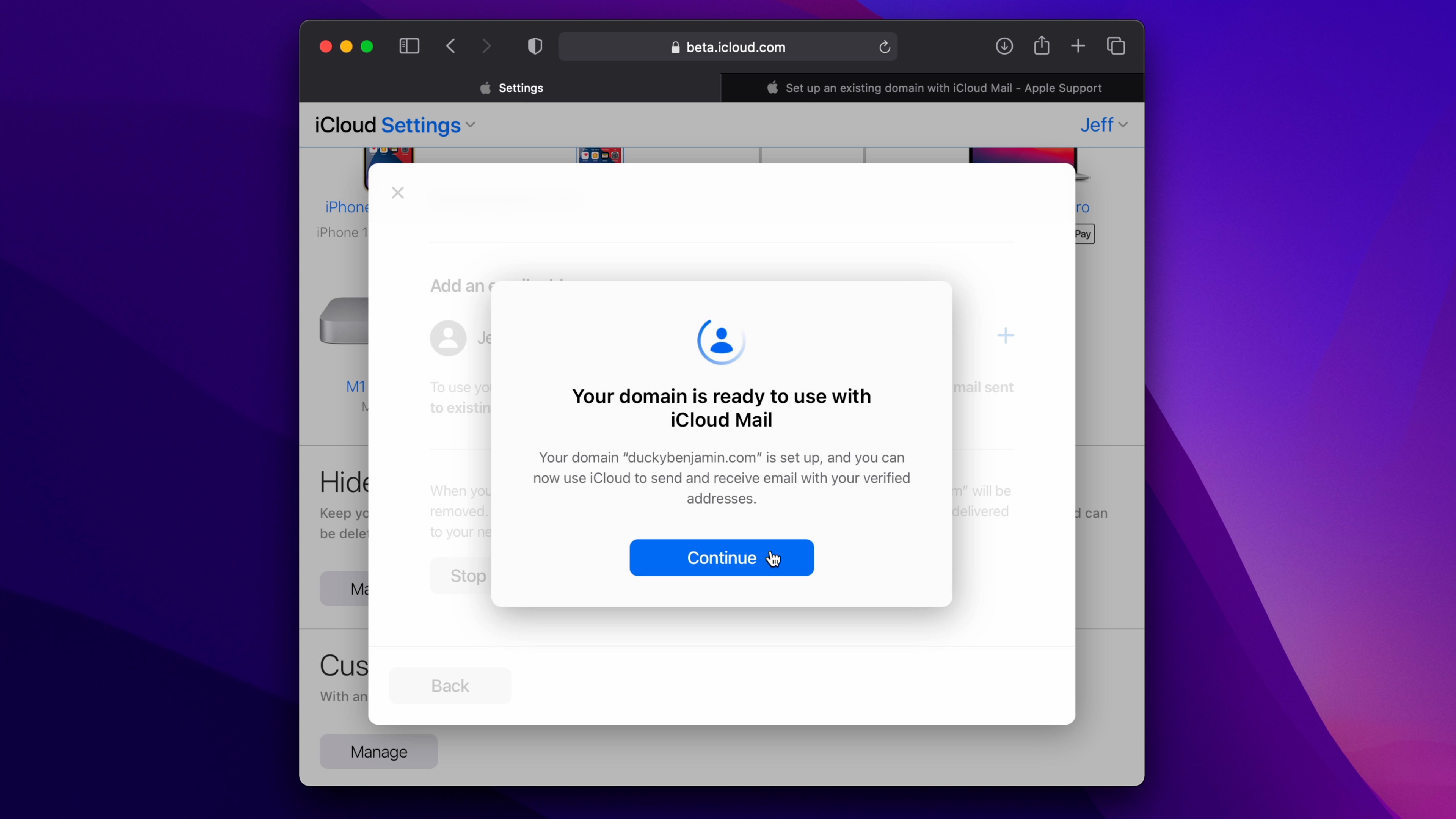Expand the iCloud Settings dropdown

(428, 125)
